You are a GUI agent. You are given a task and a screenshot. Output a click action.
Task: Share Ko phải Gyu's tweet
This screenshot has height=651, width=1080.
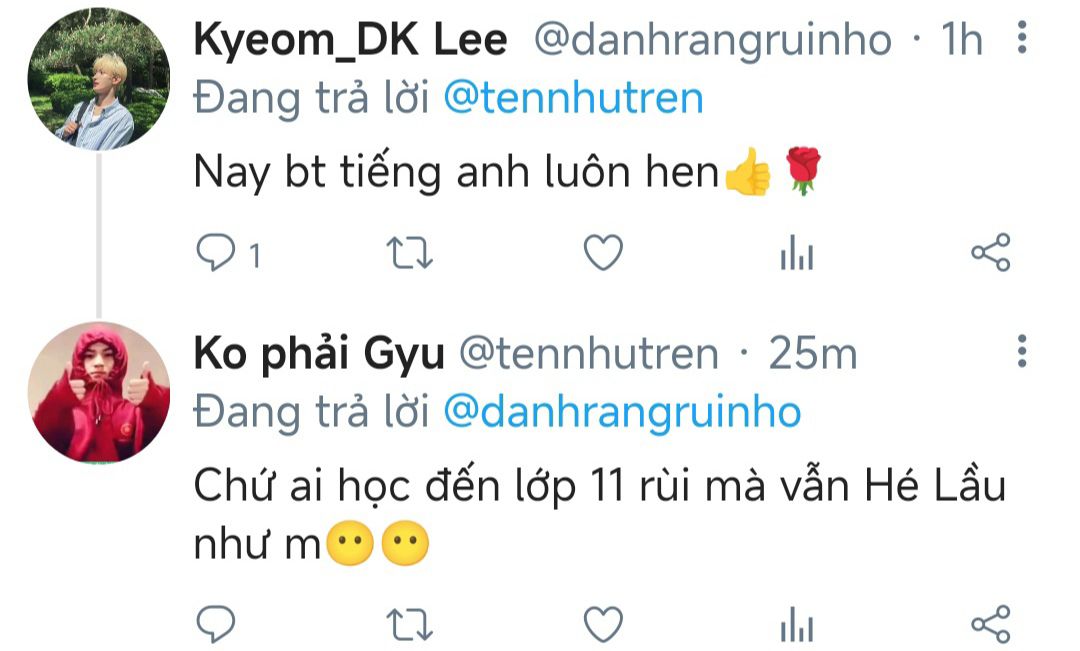point(990,624)
